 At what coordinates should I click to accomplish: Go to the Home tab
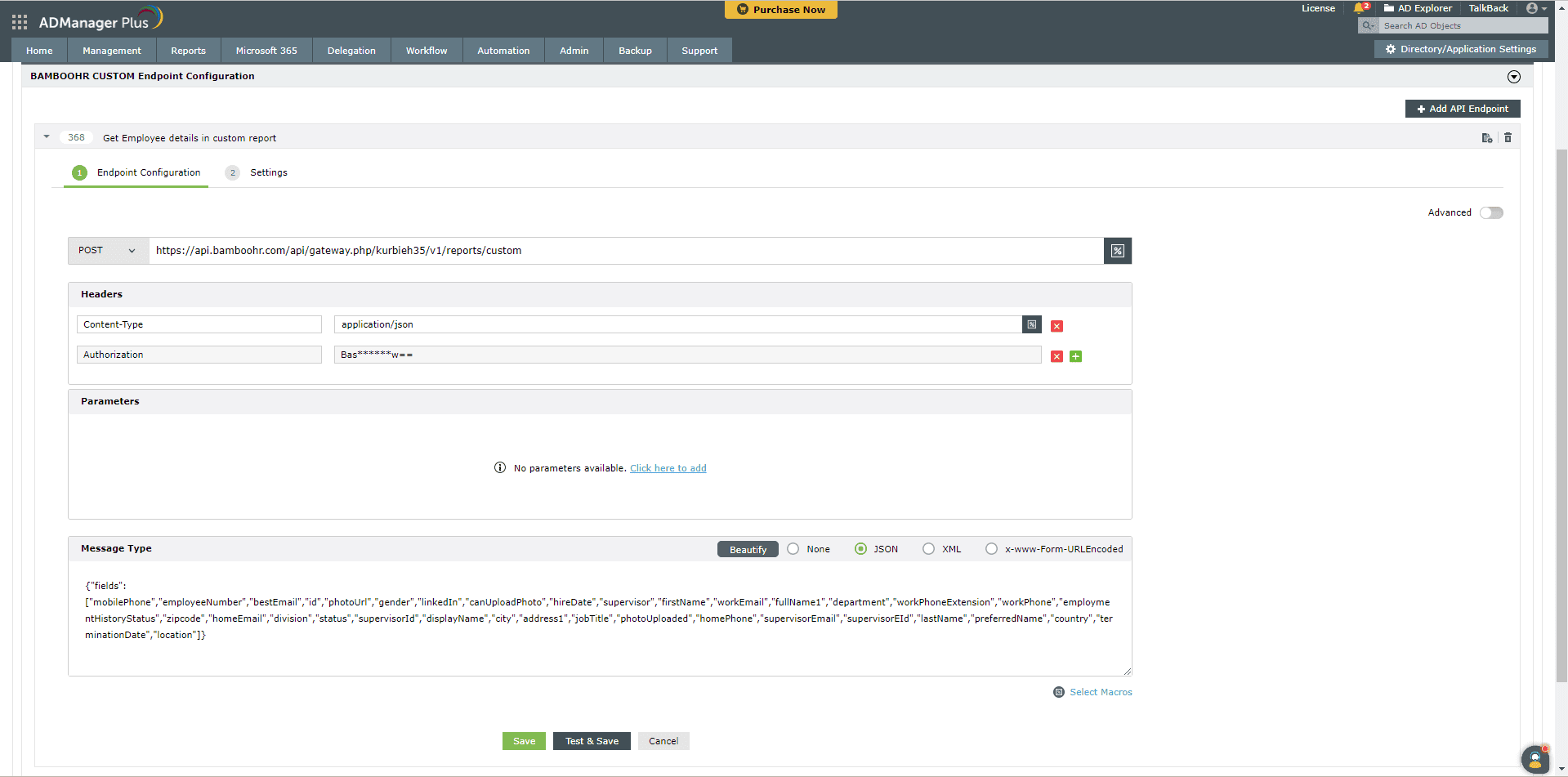[x=39, y=51]
